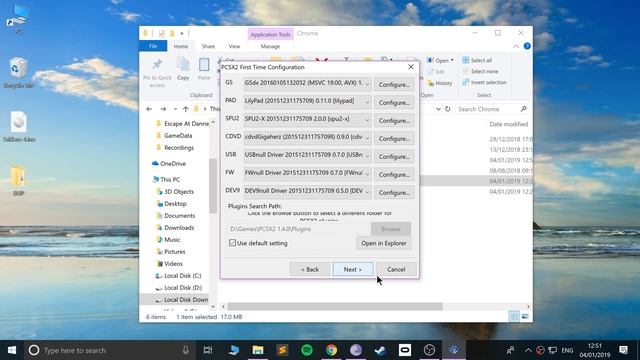Click History in Explorer ribbon
The height and width of the screenshot is (360, 640).
click(x=439, y=83)
